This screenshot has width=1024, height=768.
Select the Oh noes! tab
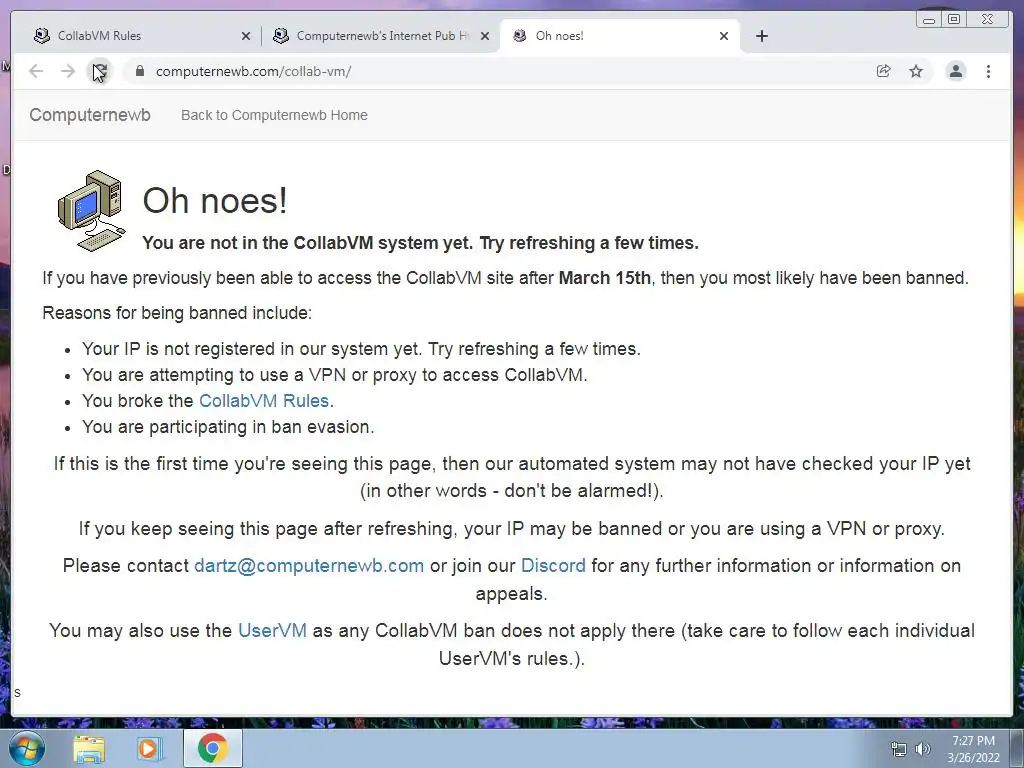pos(619,36)
